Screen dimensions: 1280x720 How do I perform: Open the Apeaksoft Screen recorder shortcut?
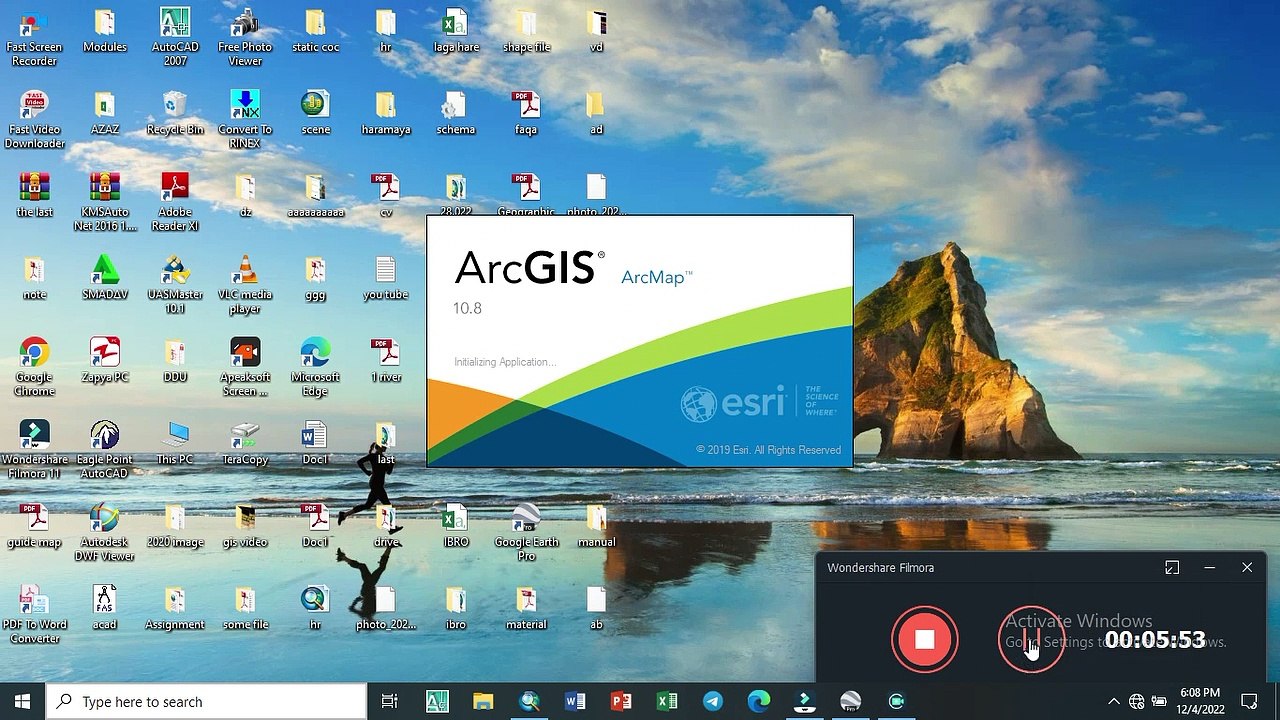(245, 367)
